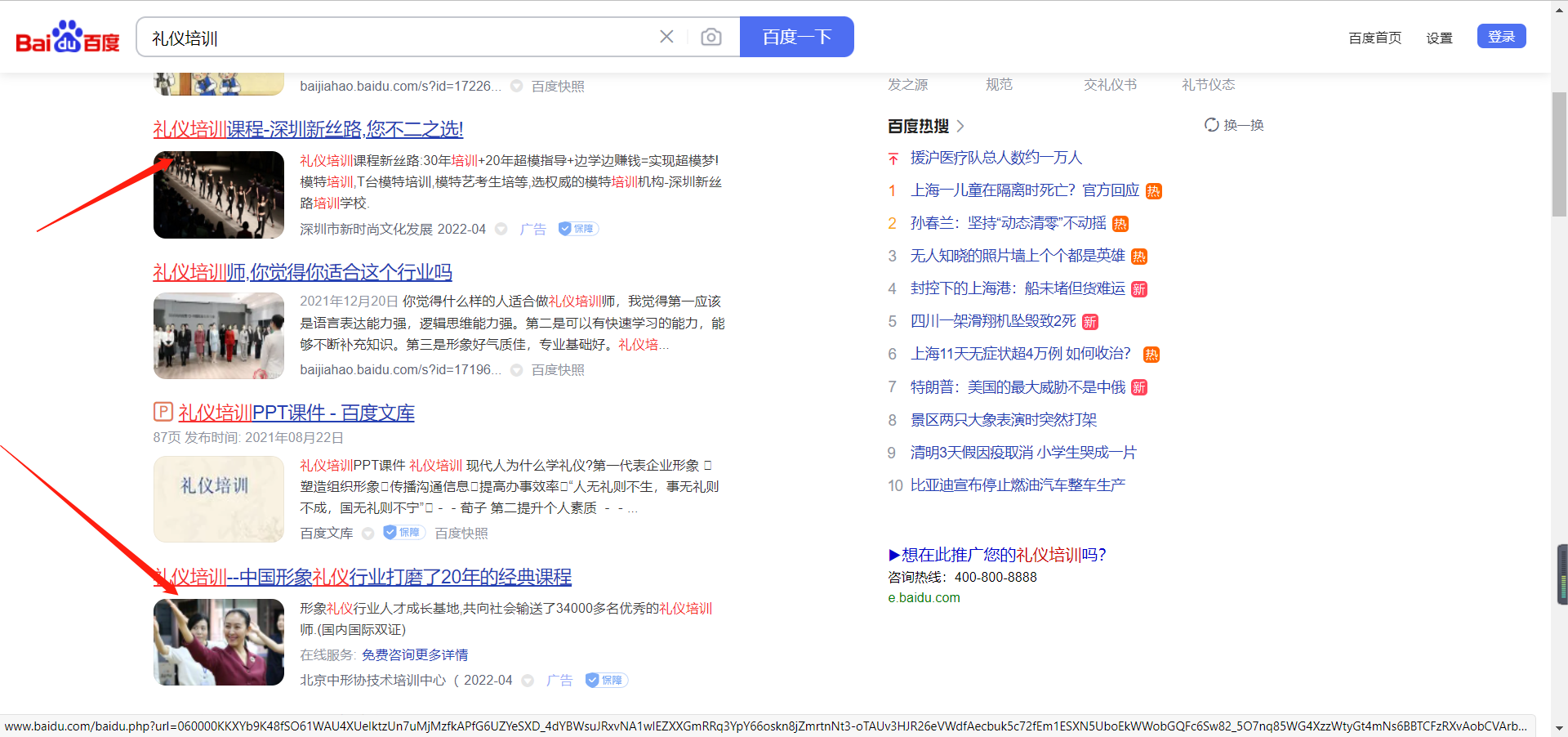Open 设置 menu
This screenshot has height=737, width=1568.
coord(1440,38)
